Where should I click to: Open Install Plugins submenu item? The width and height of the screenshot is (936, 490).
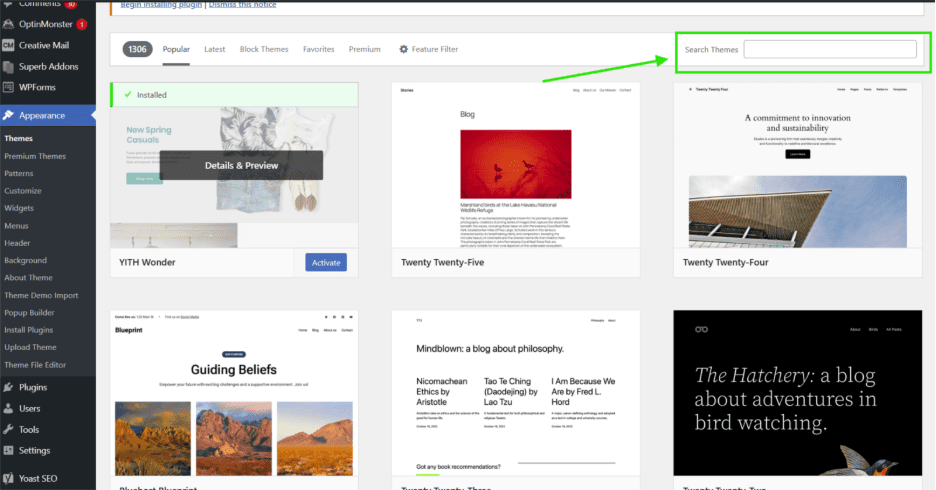coord(29,330)
